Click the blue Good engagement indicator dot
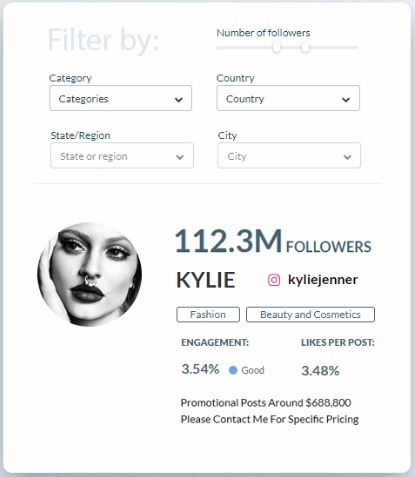The width and height of the screenshot is (415, 477). tap(233, 370)
